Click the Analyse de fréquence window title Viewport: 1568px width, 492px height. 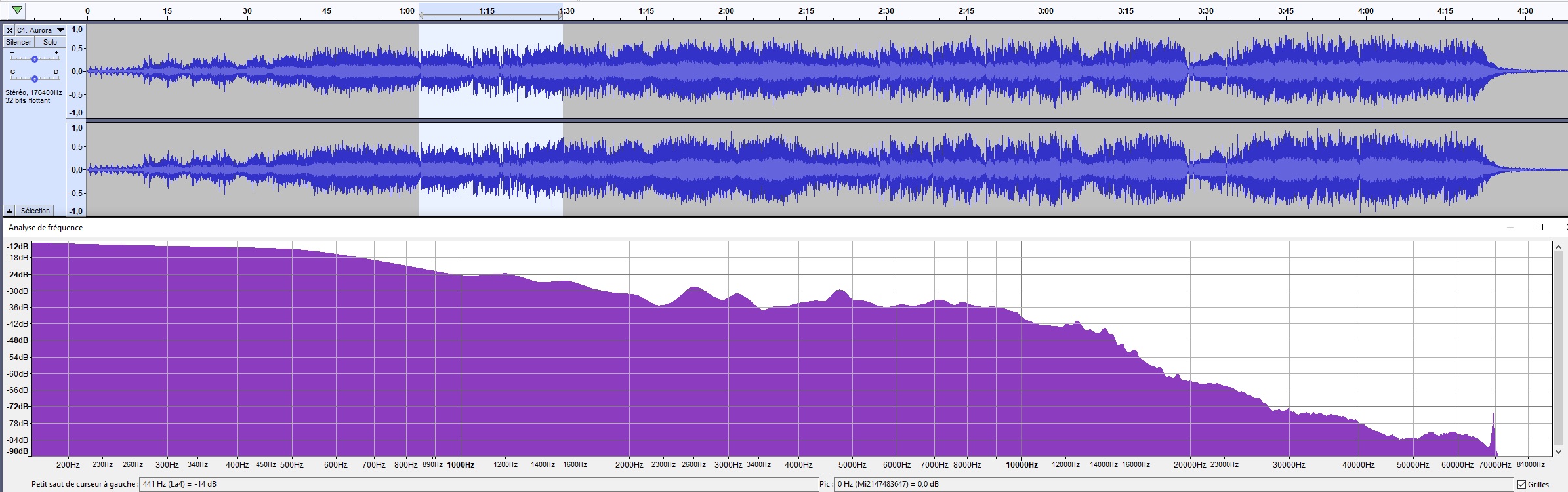coord(46,228)
